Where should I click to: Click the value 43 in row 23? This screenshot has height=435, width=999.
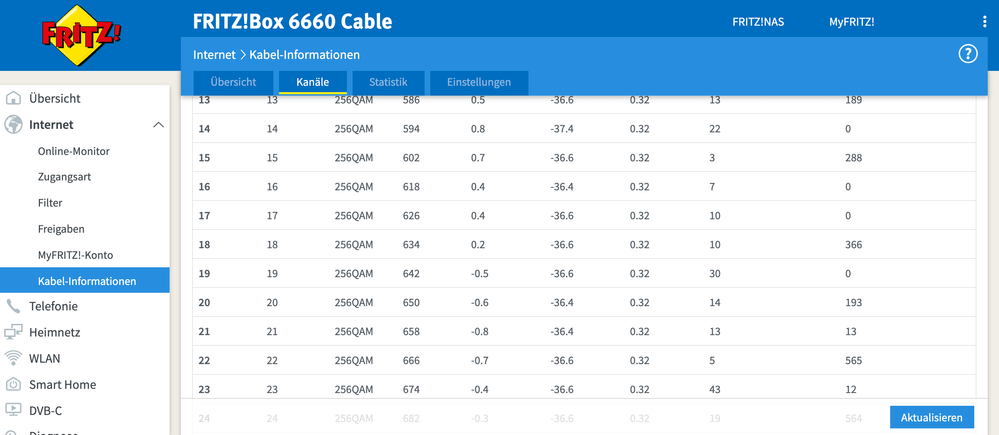715,390
